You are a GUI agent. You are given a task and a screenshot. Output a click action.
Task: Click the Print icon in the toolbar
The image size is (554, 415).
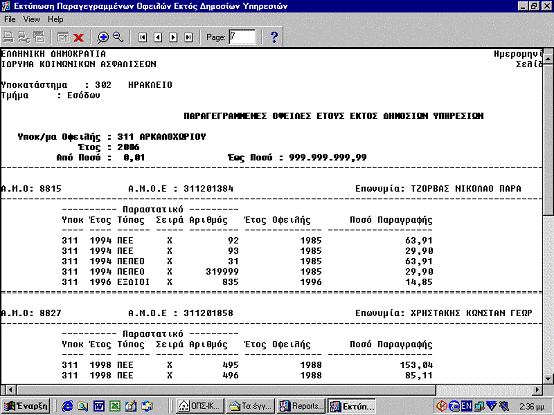point(8,37)
